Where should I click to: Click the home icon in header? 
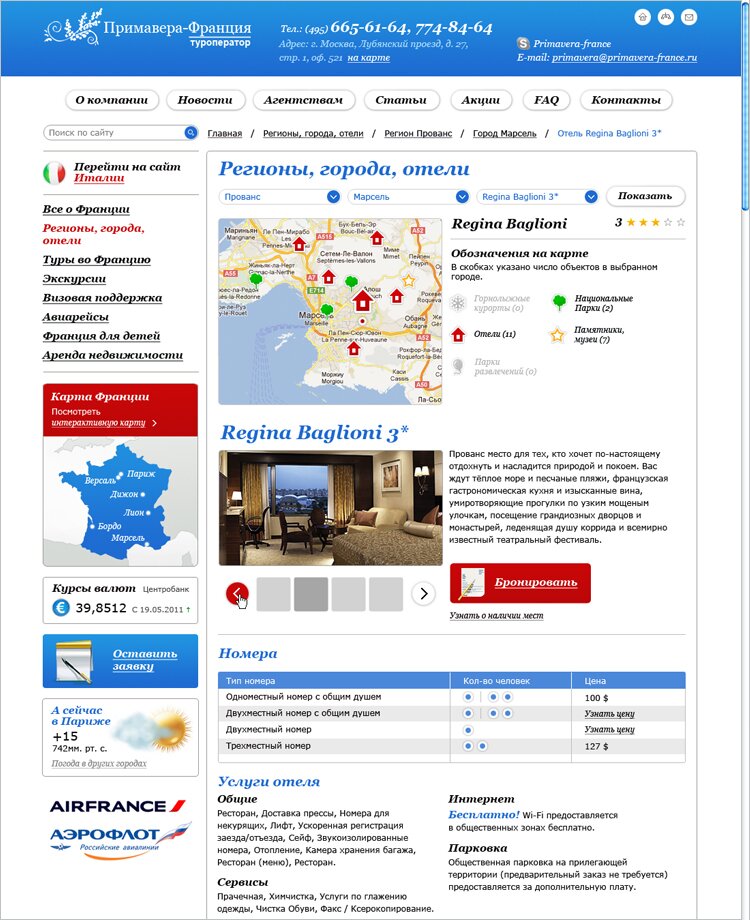pyautogui.click(x=643, y=16)
